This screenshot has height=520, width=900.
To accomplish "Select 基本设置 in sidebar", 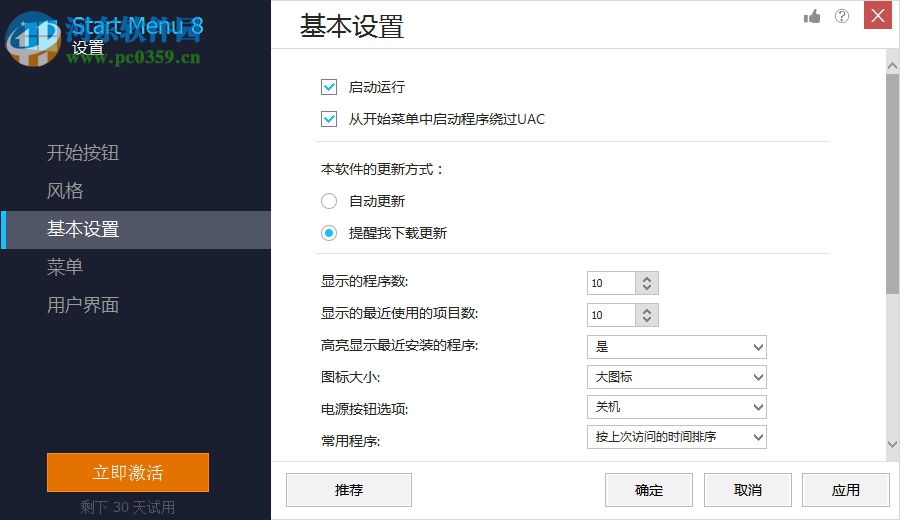I will [135, 230].
